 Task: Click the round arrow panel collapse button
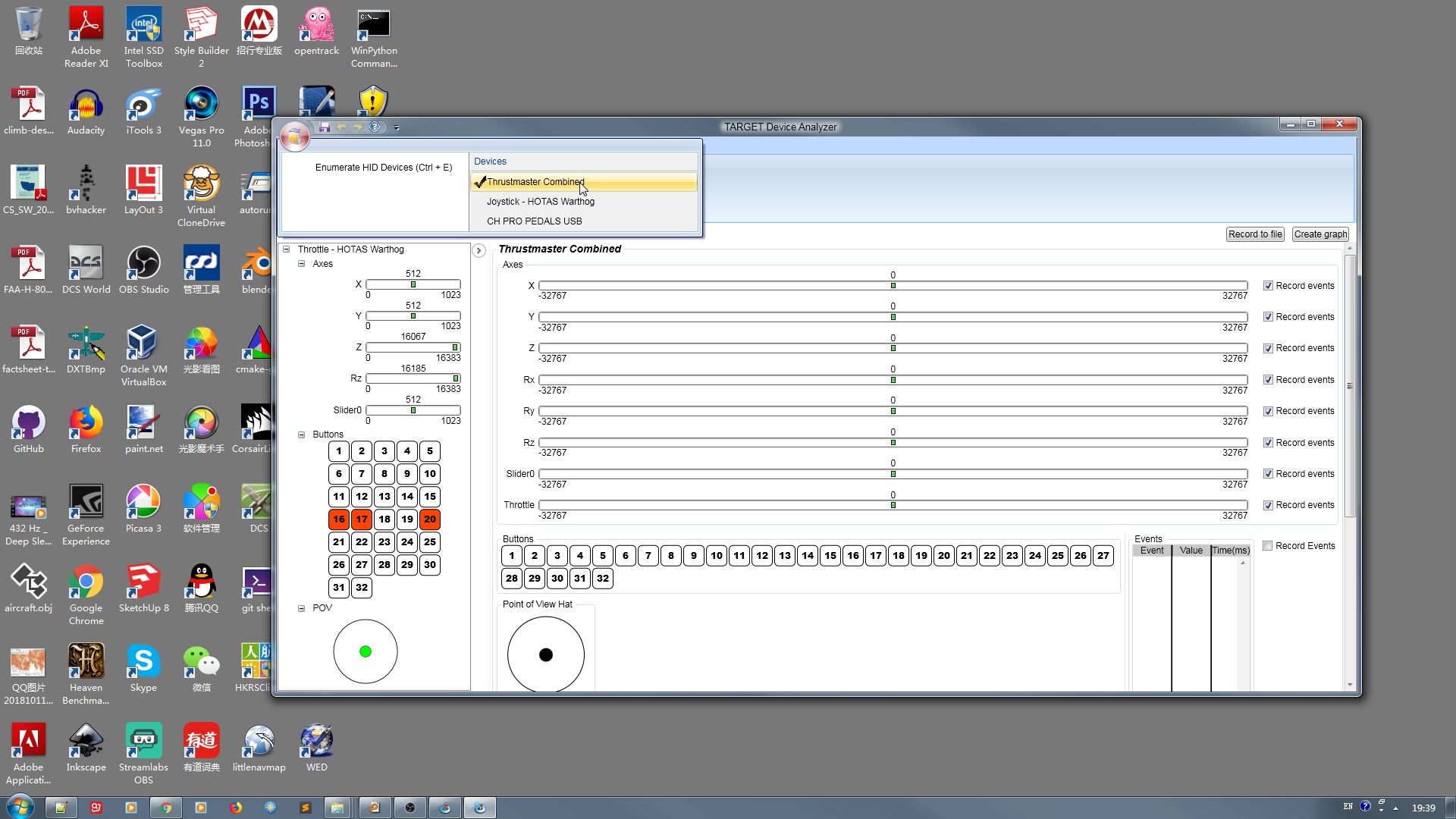tap(479, 250)
